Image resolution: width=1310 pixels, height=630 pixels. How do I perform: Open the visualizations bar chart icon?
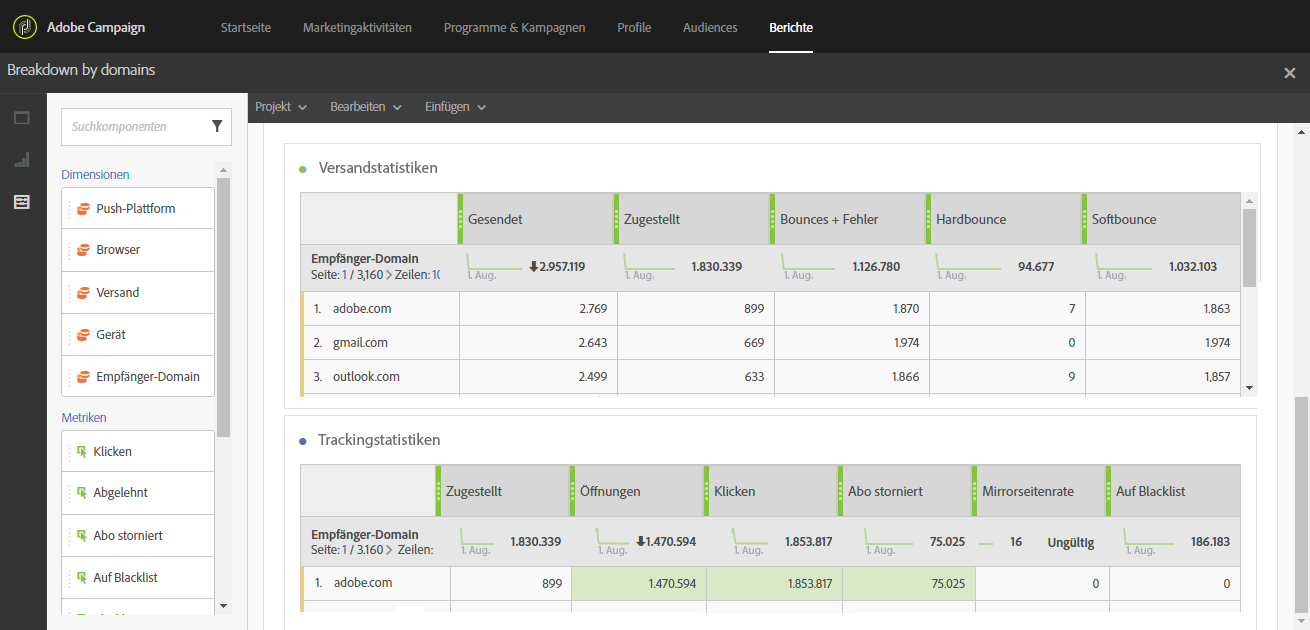pos(22,160)
